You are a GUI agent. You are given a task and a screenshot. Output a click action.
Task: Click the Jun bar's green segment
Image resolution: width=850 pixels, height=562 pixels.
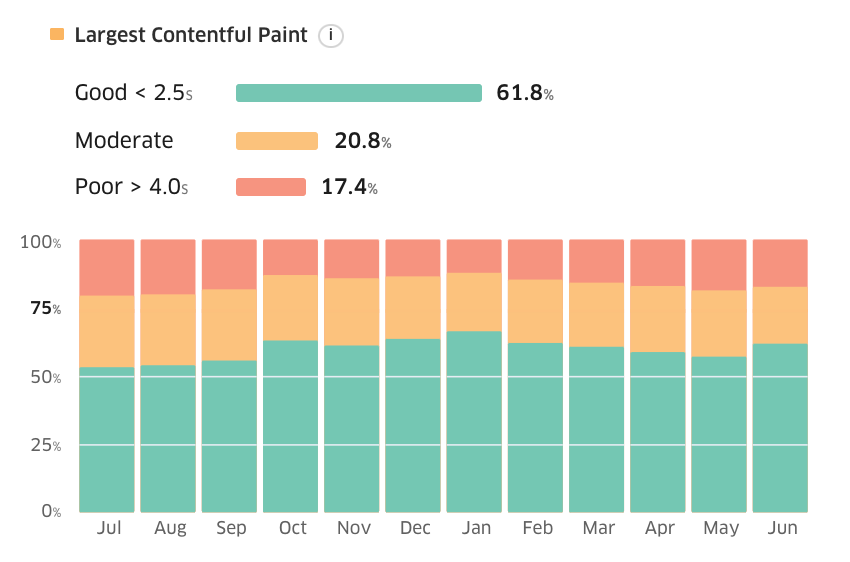(x=781, y=428)
